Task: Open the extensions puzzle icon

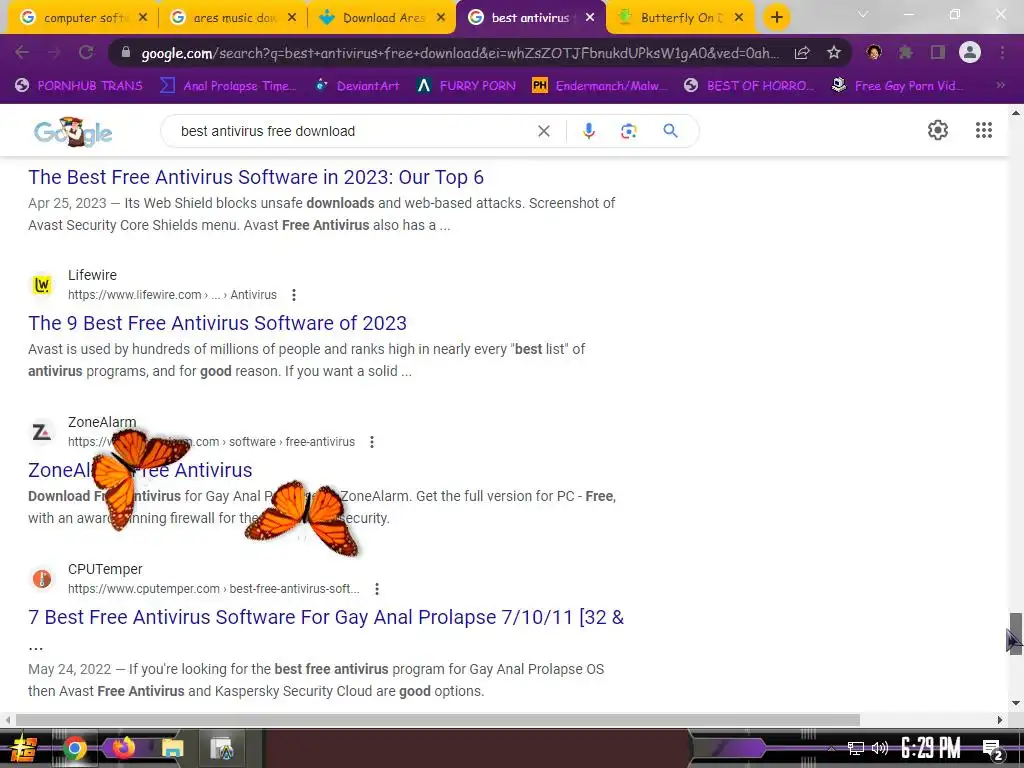Action: [905, 52]
